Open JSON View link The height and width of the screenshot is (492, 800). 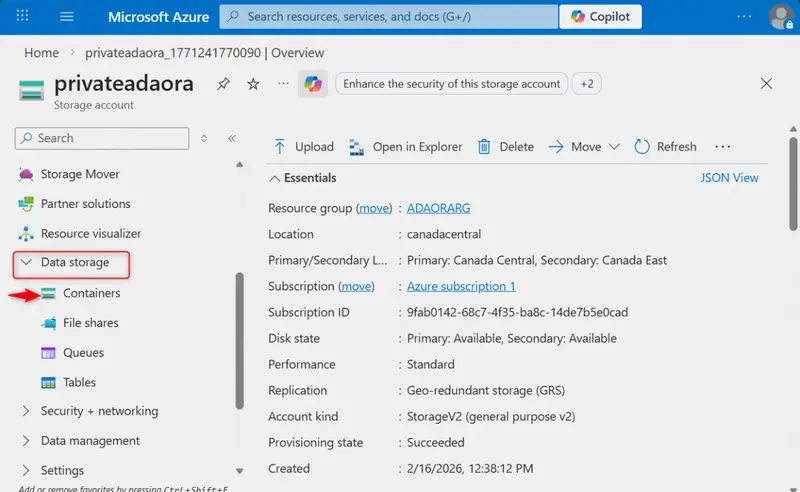click(729, 178)
